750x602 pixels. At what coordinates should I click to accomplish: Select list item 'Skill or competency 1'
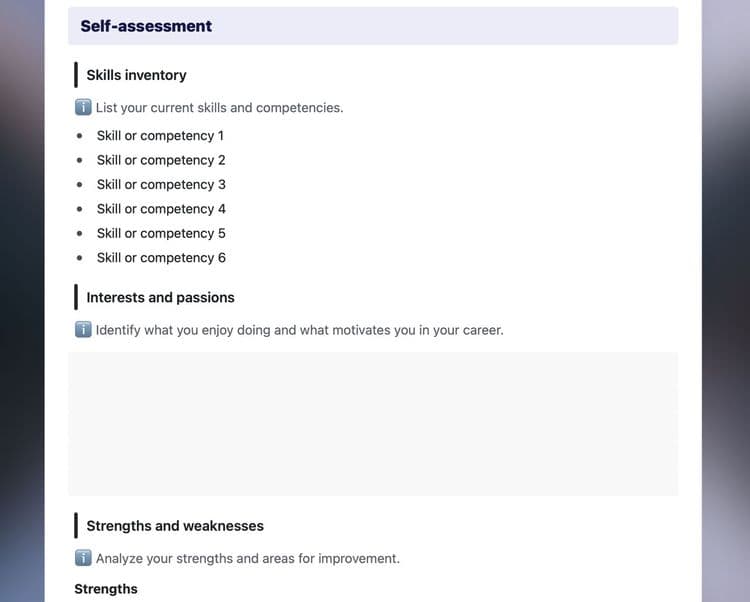[x=160, y=136]
